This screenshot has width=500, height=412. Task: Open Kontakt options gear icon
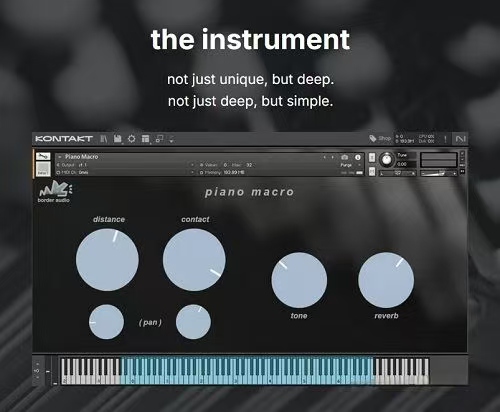[x=132, y=139]
